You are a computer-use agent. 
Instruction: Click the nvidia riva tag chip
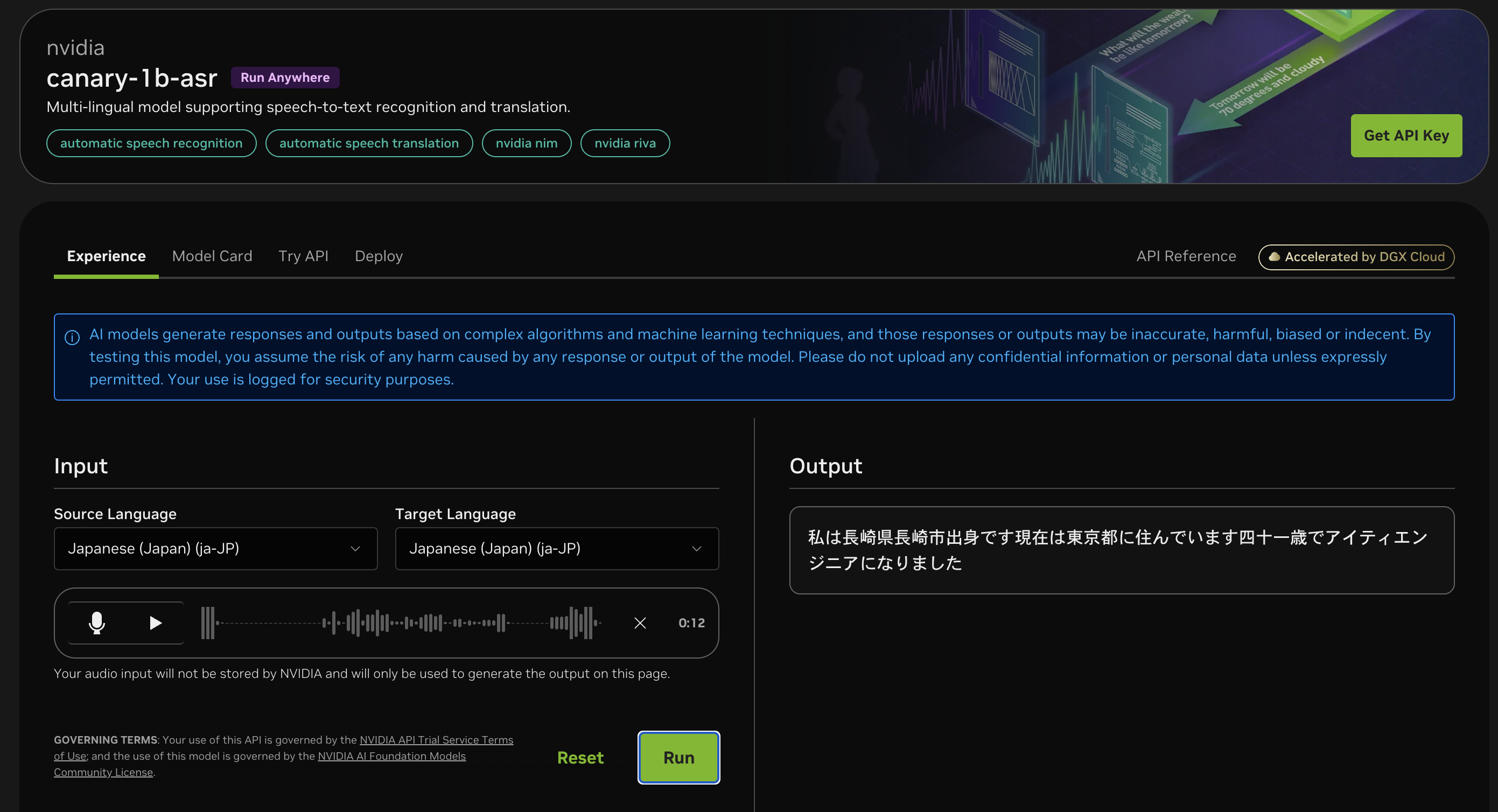625,143
